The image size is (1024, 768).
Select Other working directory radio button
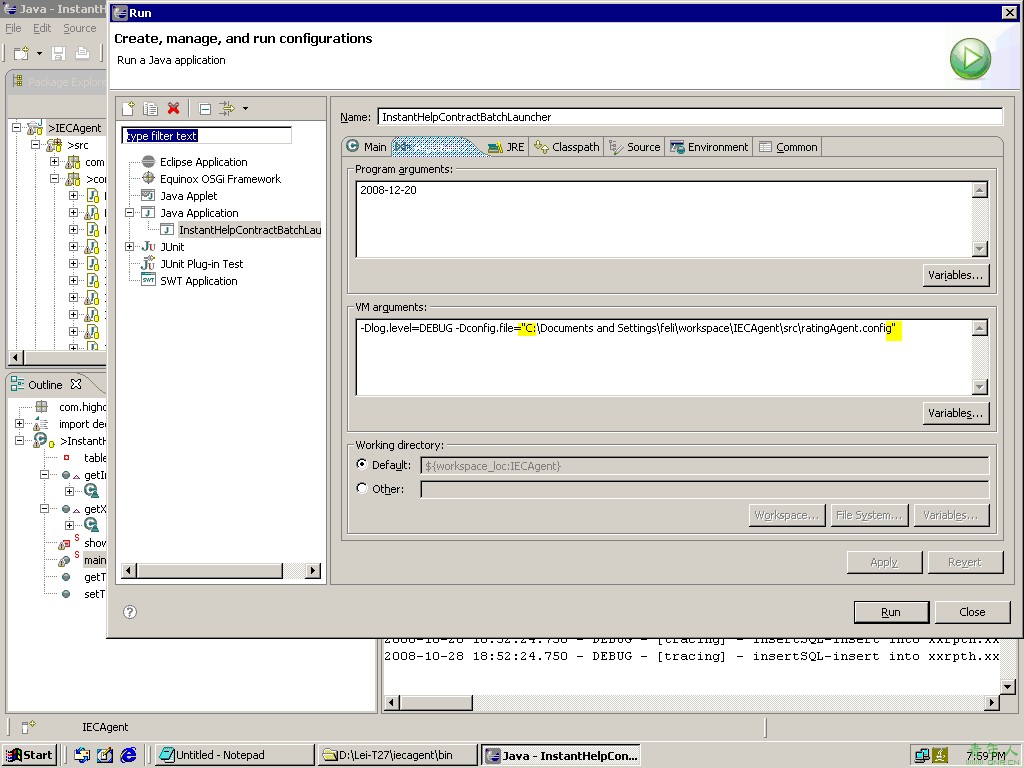(362, 488)
